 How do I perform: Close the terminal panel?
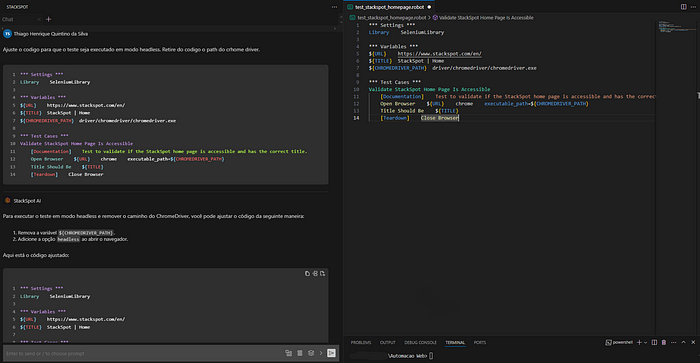coord(693,342)
